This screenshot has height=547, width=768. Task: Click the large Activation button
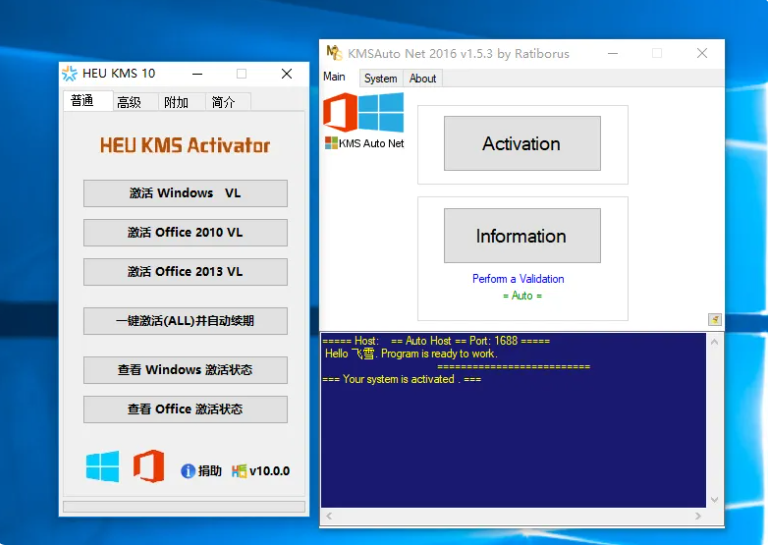coord(522,143)
